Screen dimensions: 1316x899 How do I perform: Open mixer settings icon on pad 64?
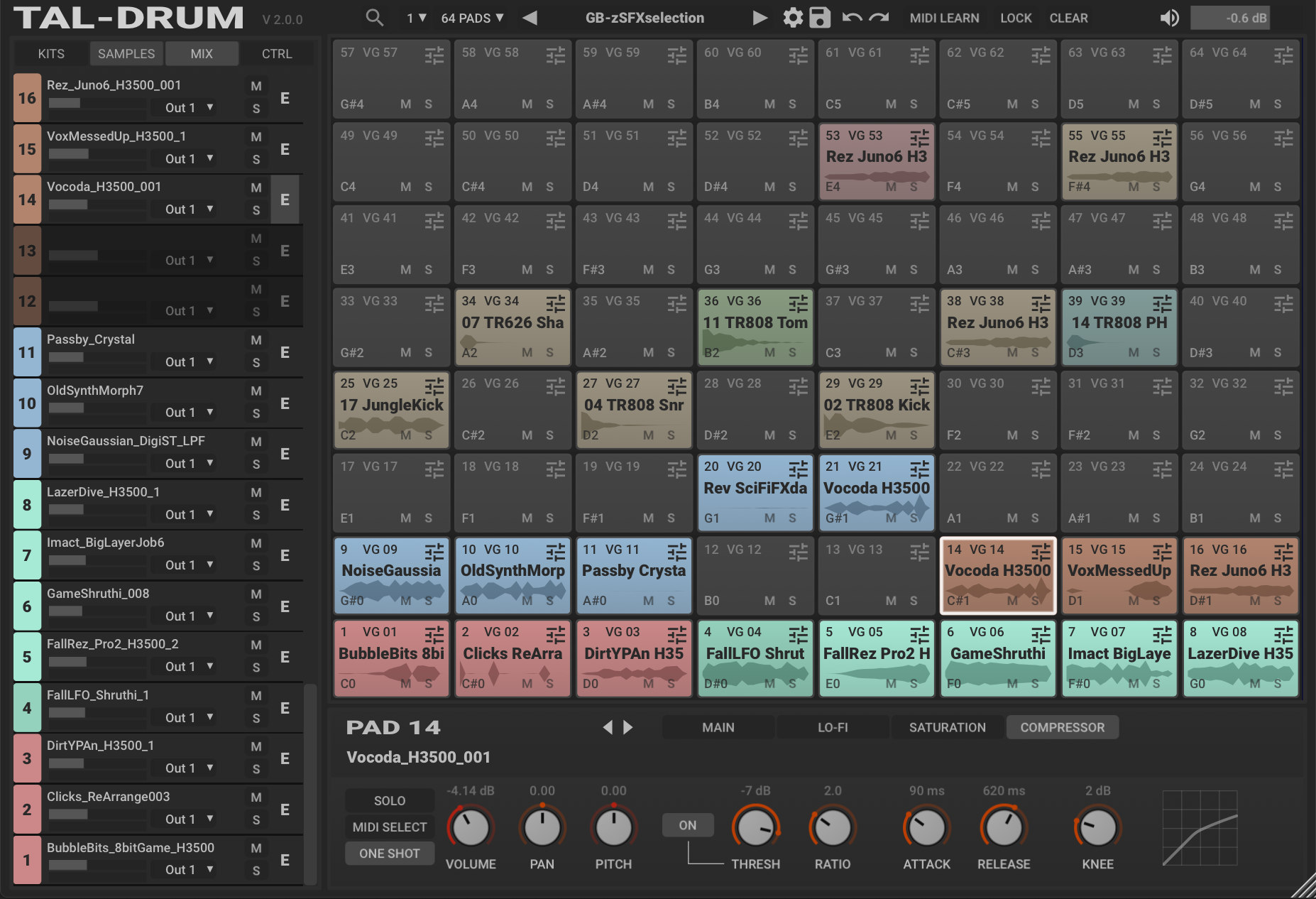tap(1283, 55)
